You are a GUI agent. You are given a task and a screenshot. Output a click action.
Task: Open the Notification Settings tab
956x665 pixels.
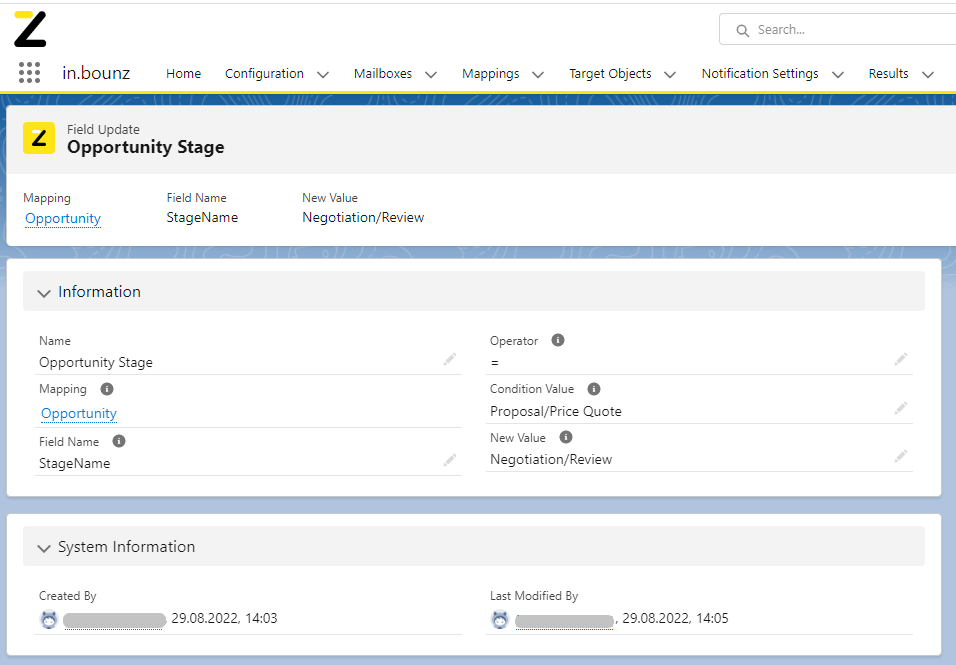point(760,74)
